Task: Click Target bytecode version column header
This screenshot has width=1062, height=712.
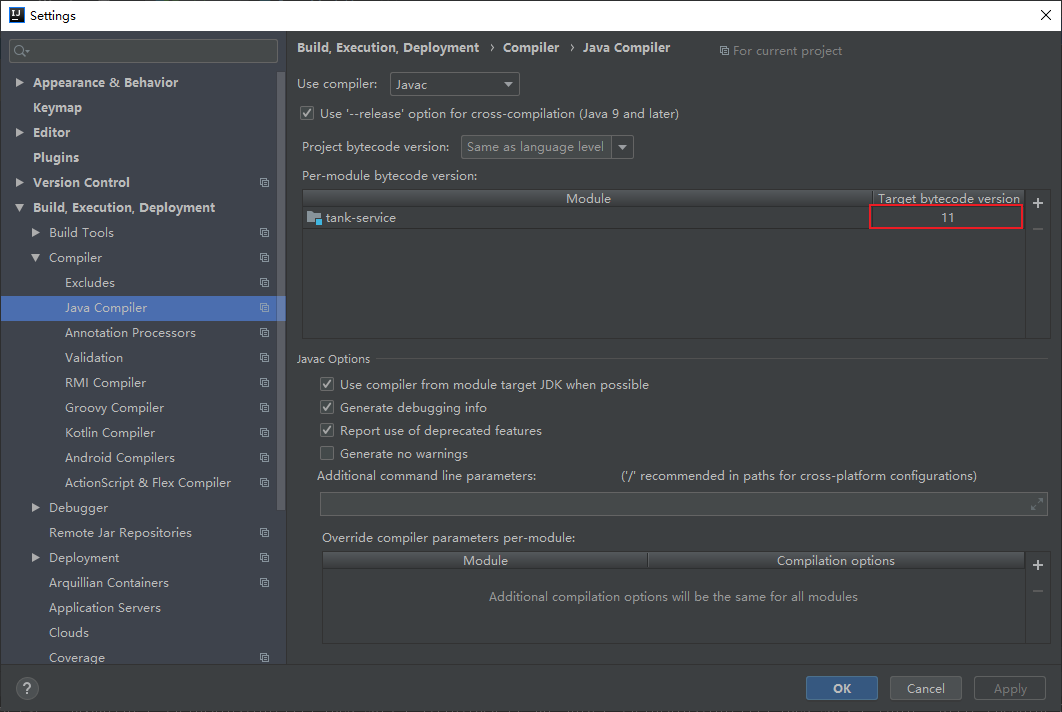Action: point(948,198)
